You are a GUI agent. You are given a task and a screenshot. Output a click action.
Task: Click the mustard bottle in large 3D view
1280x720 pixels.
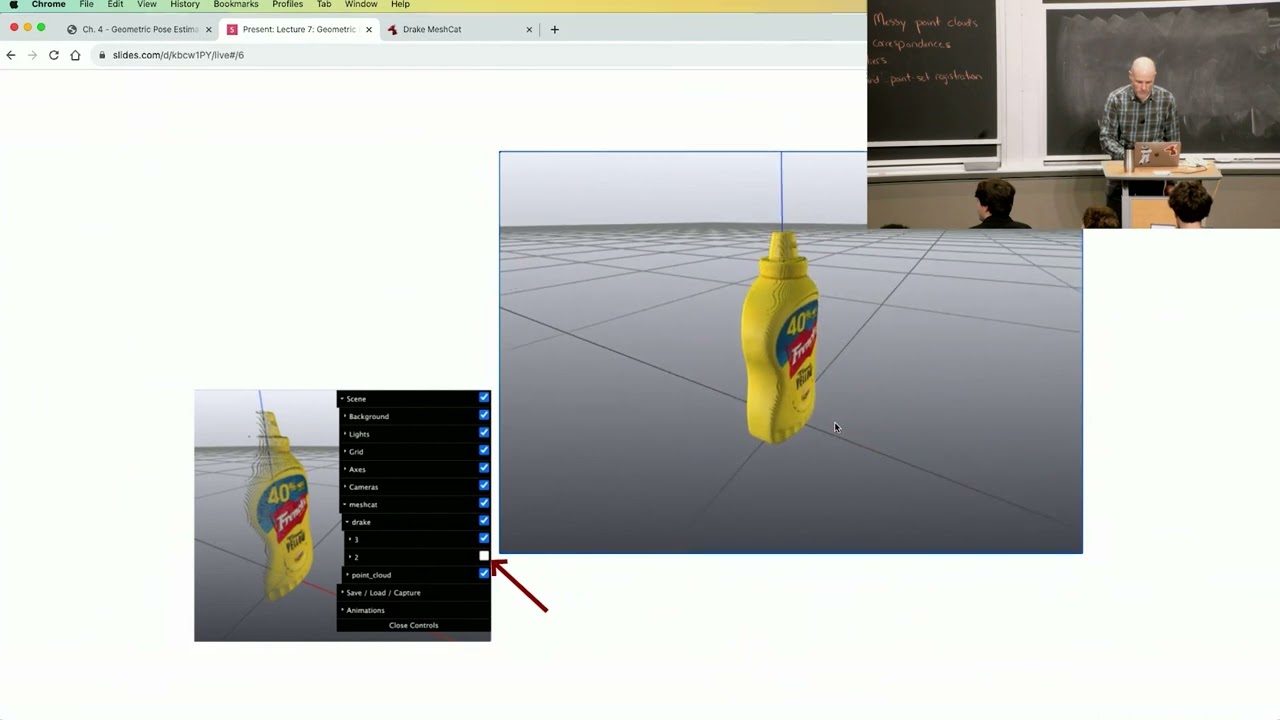[x=781, y=337]
